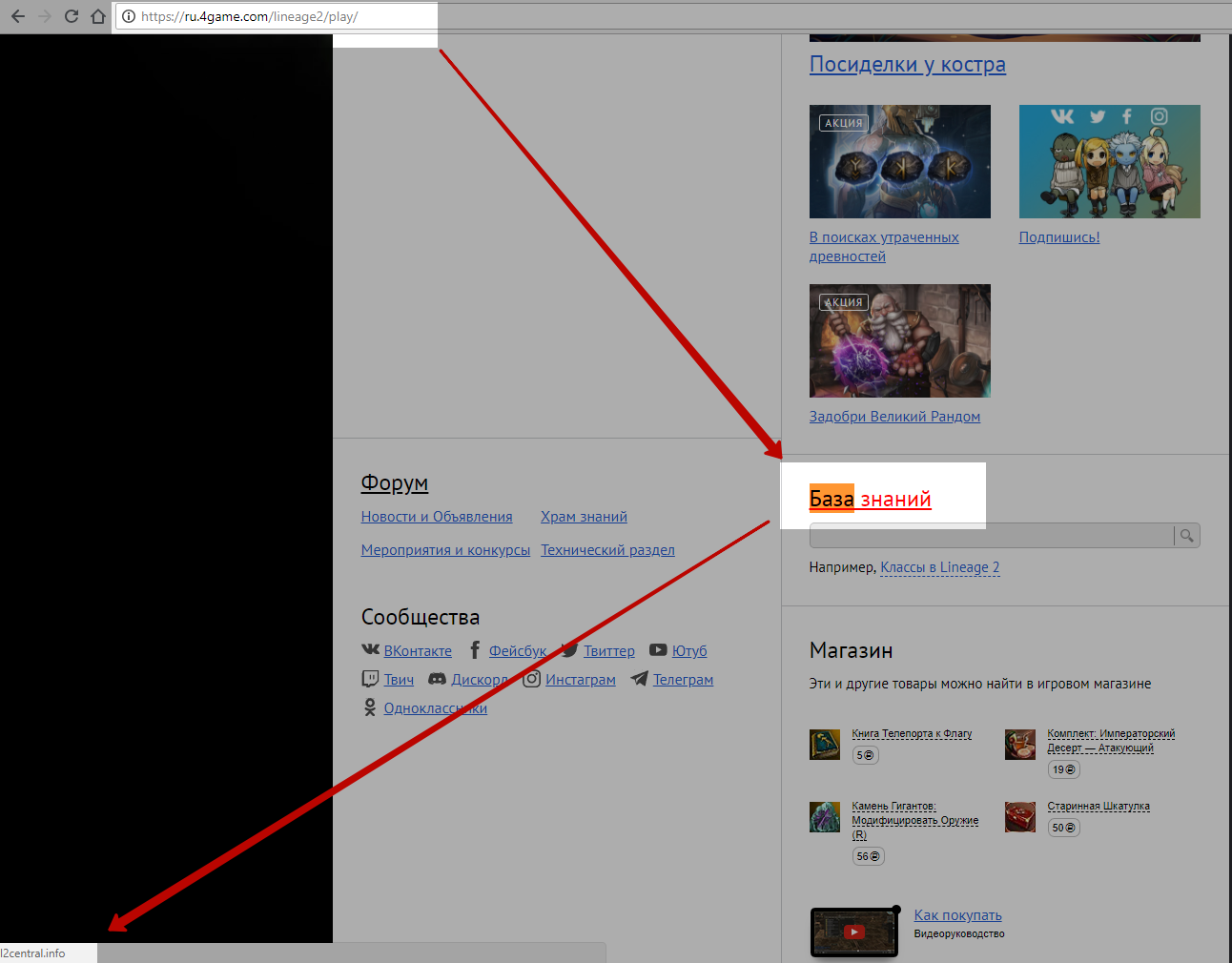Click the Odnoklassniki icon

coord(370,707)
